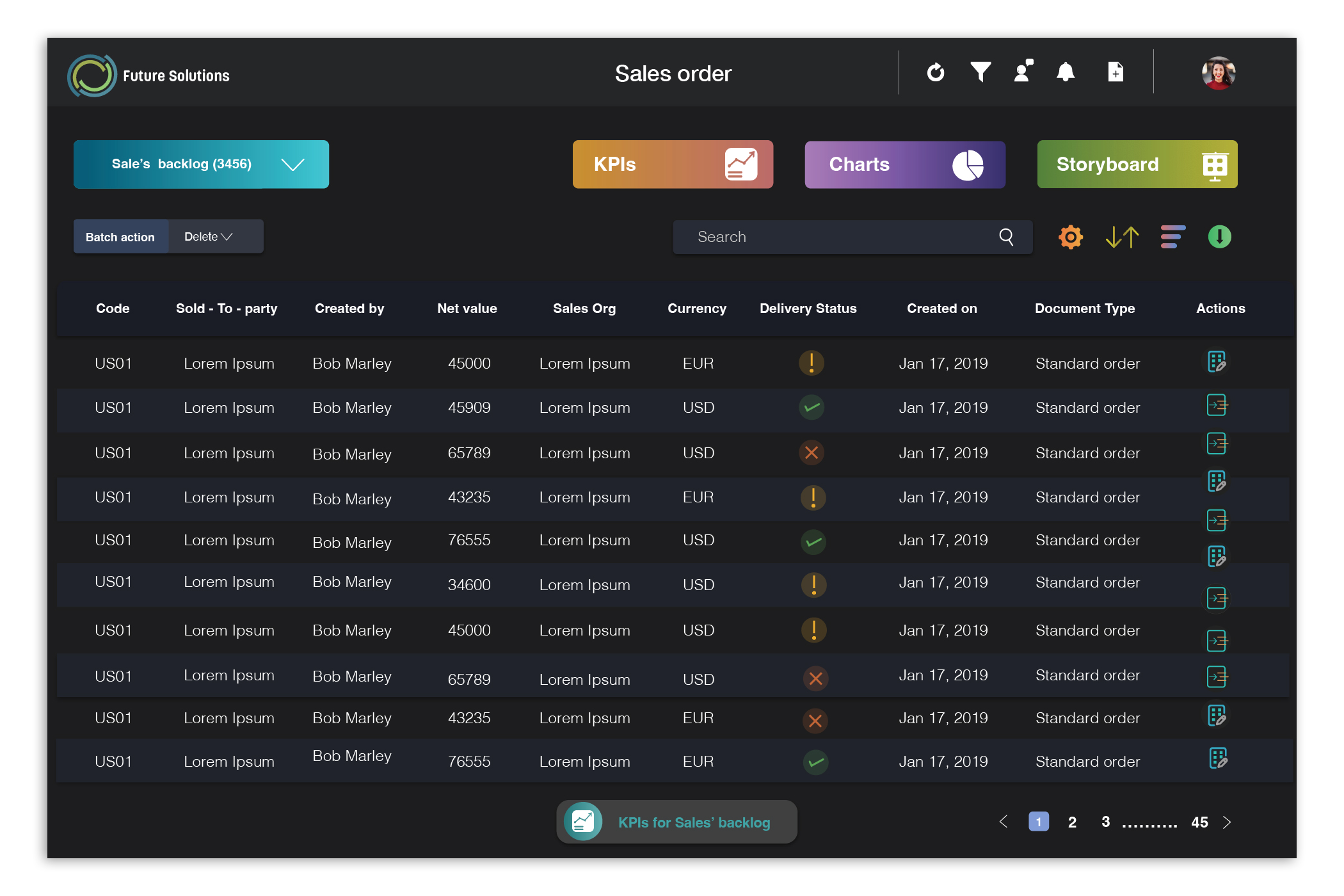This screenshot has height=896, width=1344.
Task: Open the KPIs tab
Action: [673, 164]
